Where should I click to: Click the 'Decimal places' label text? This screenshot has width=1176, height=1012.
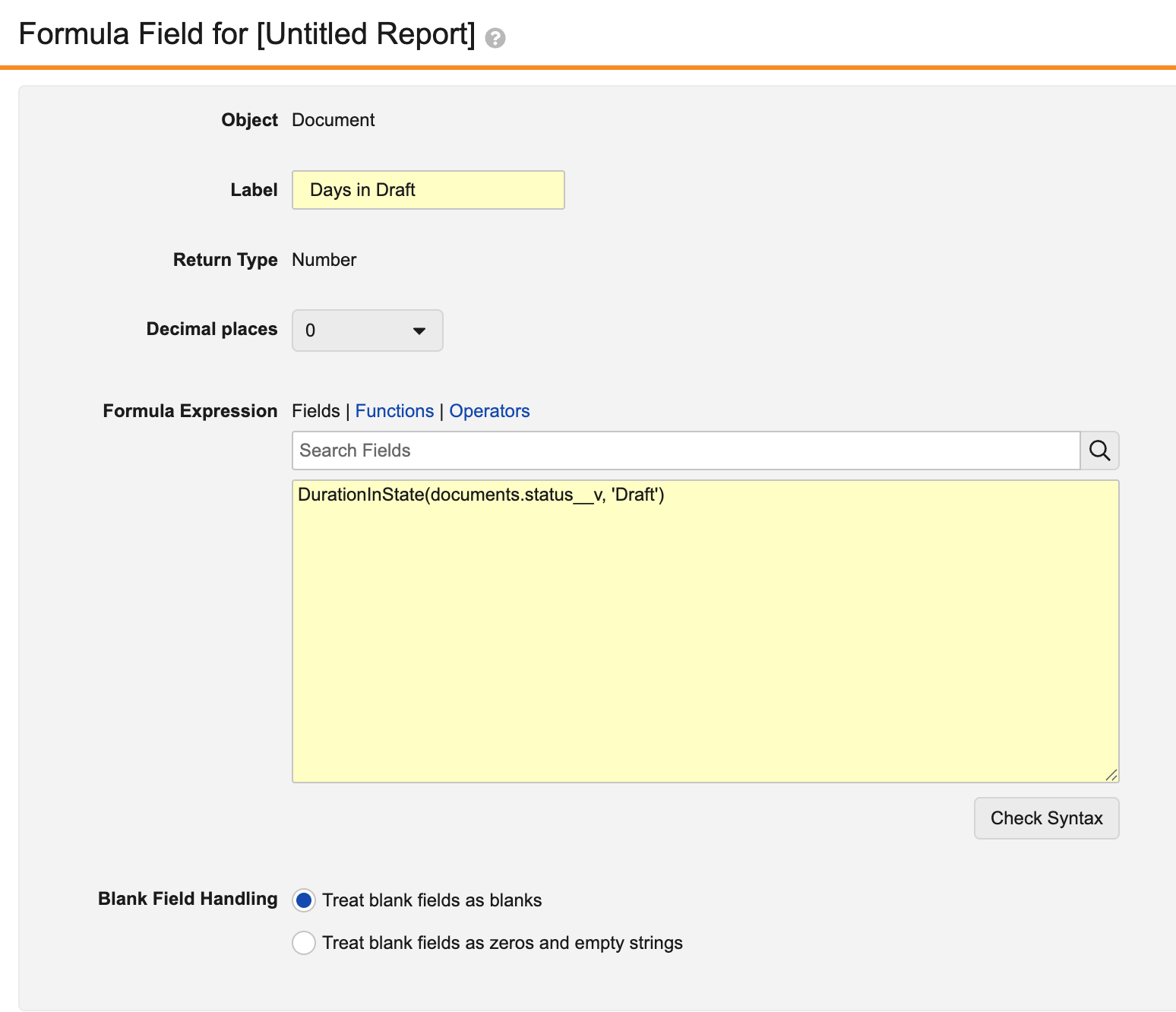click(x=212, y=329)
